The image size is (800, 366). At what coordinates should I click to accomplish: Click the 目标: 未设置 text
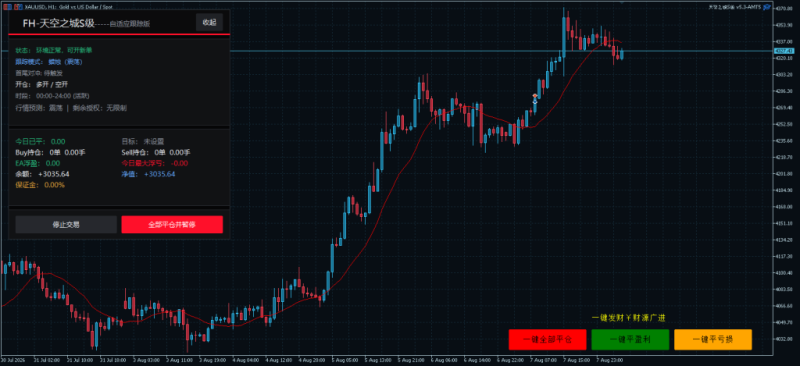tap(143, 141)
